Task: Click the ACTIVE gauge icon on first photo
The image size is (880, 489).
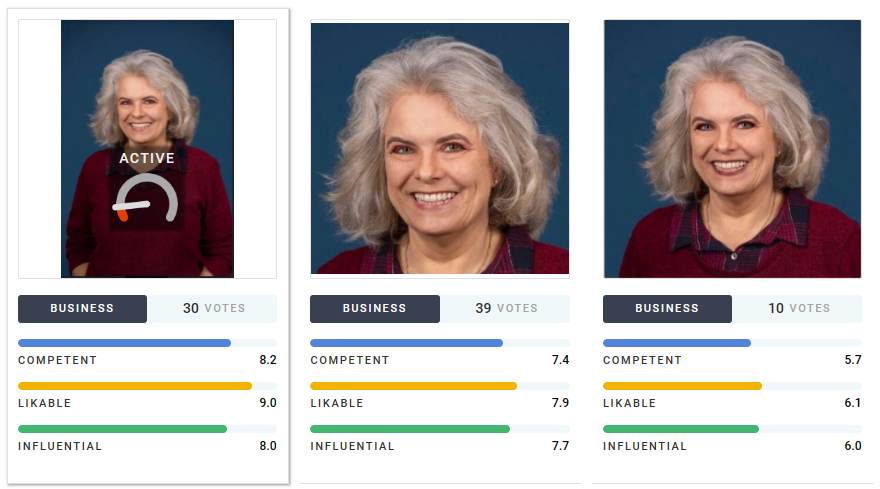Action: [146, 199]
